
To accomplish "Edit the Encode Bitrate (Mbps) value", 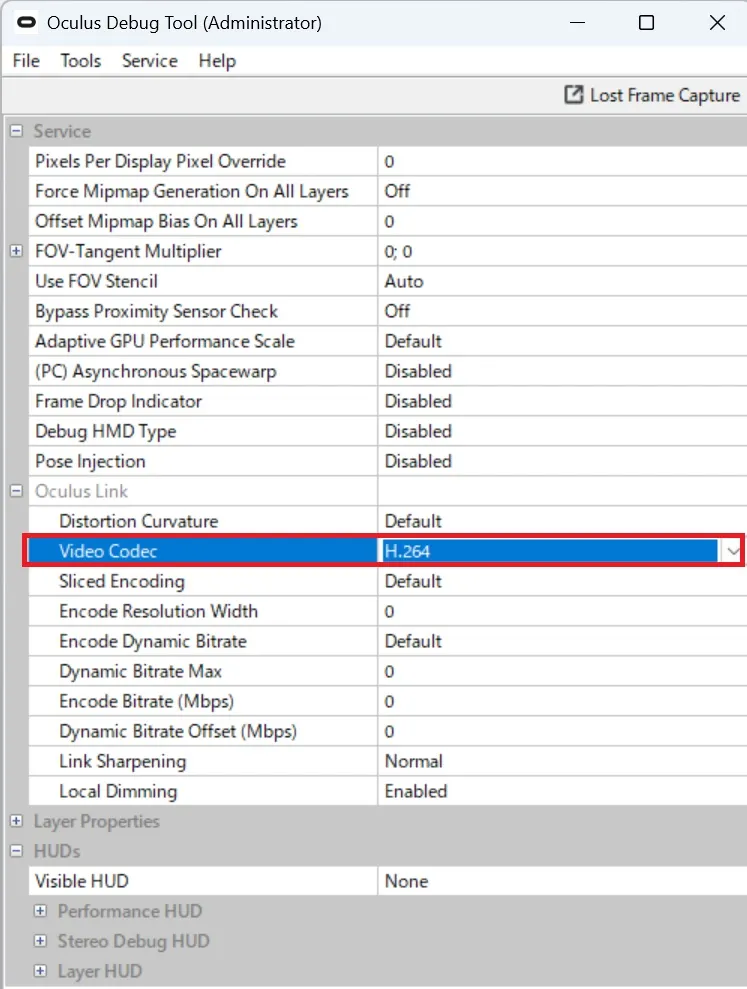I will click(562, 701).
